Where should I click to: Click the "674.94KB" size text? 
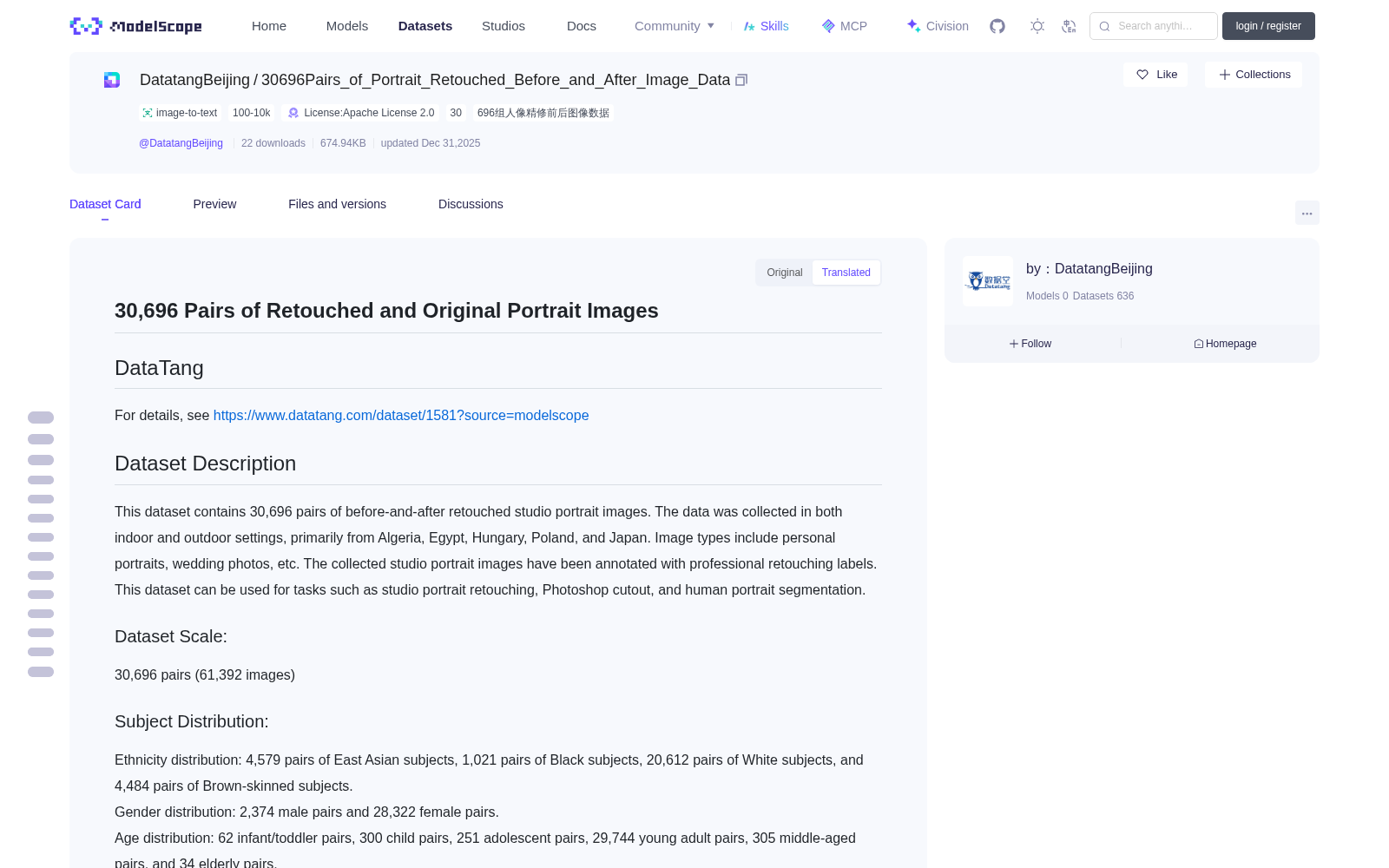point(343,143)
